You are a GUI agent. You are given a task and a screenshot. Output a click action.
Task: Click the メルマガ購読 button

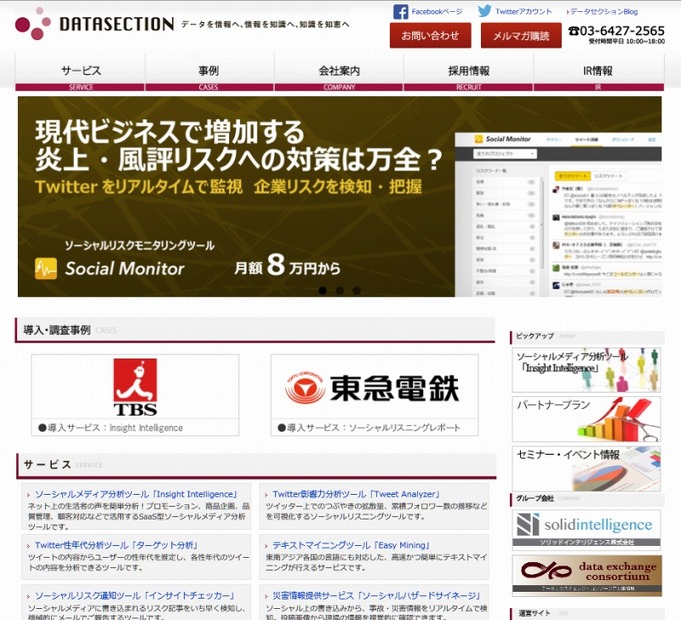pos(521,36)
